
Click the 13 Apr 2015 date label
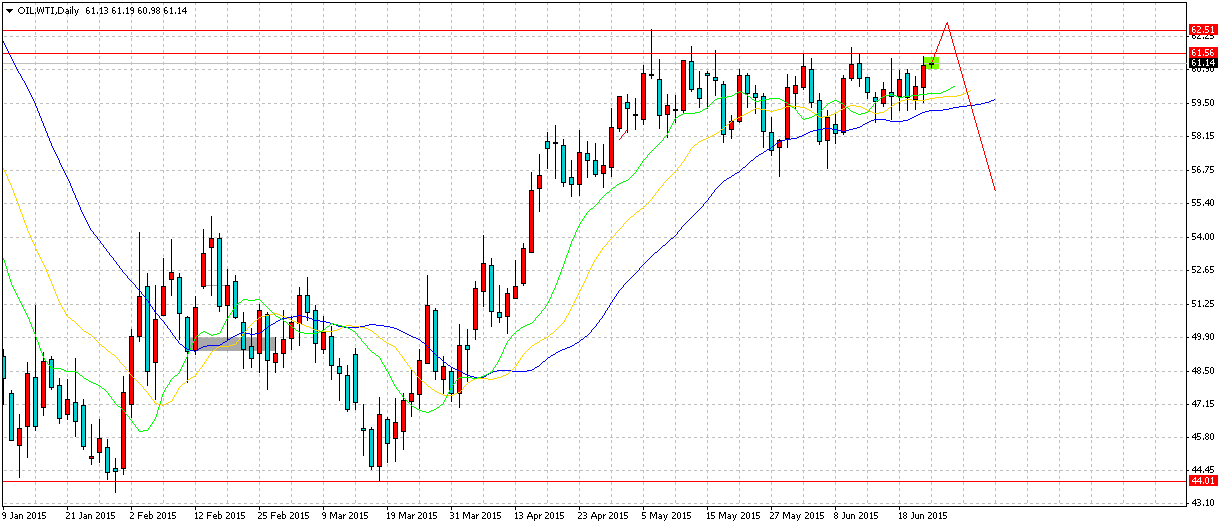coord(539,516)
